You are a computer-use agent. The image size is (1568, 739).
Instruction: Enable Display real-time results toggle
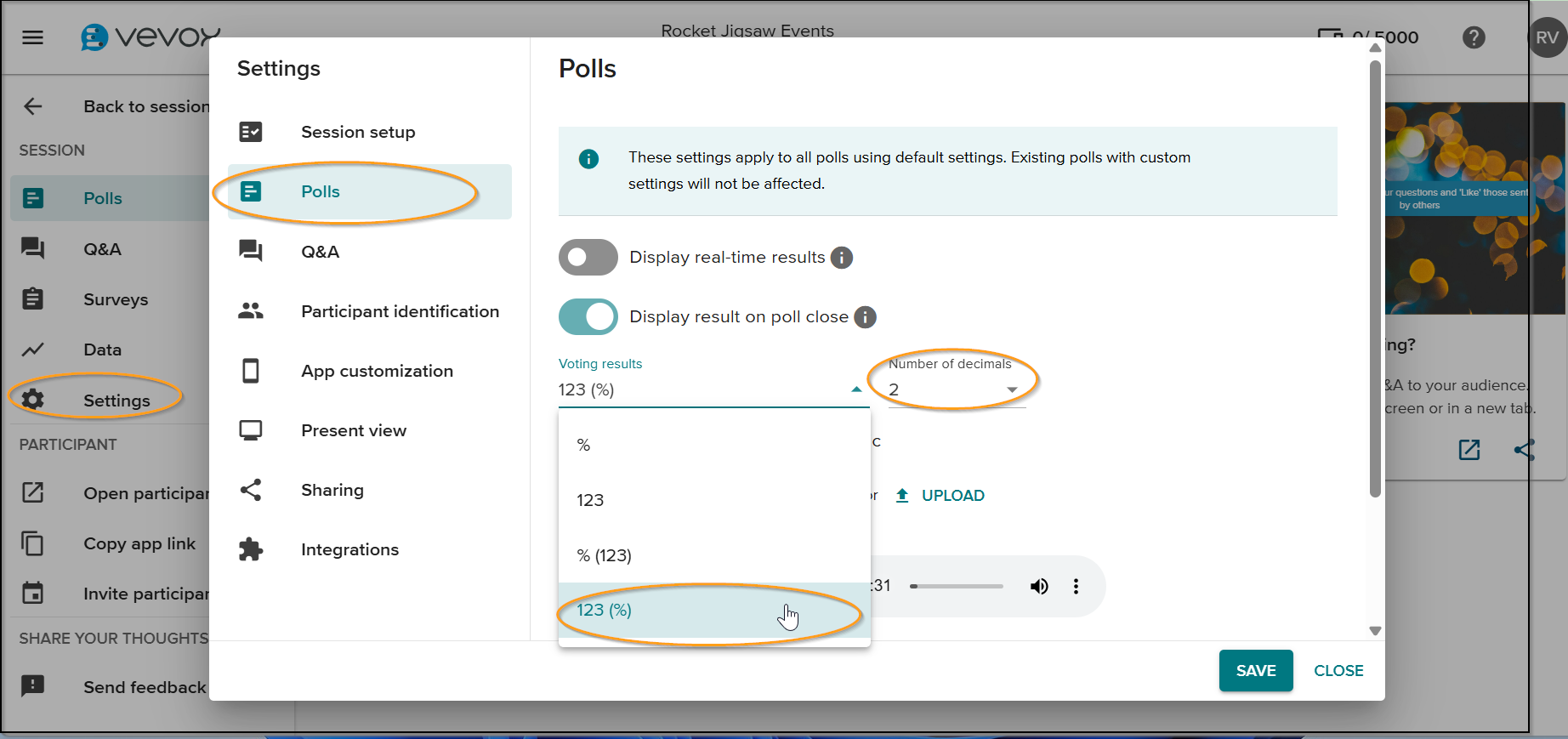click(588, 258)
